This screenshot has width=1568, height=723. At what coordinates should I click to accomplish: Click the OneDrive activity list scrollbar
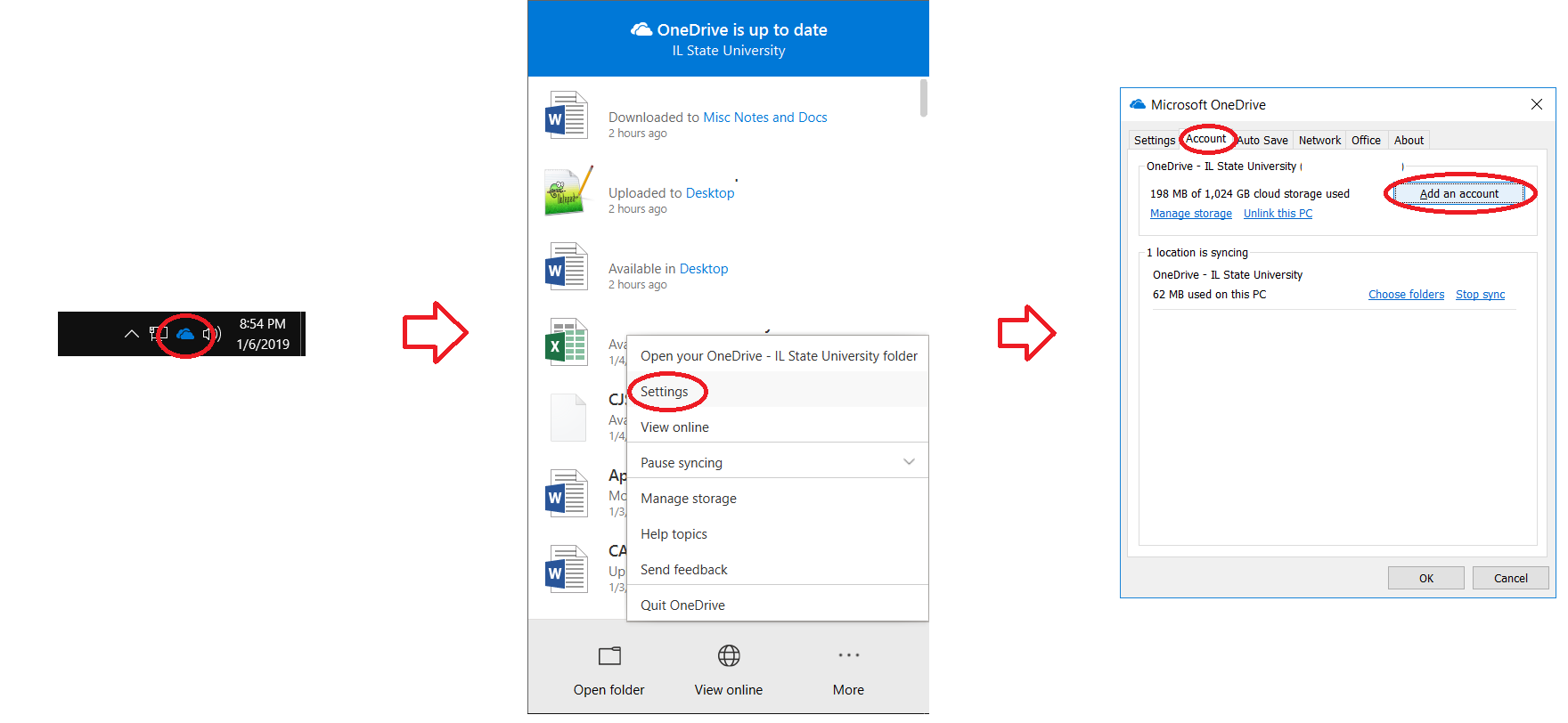tap(924, 98)
